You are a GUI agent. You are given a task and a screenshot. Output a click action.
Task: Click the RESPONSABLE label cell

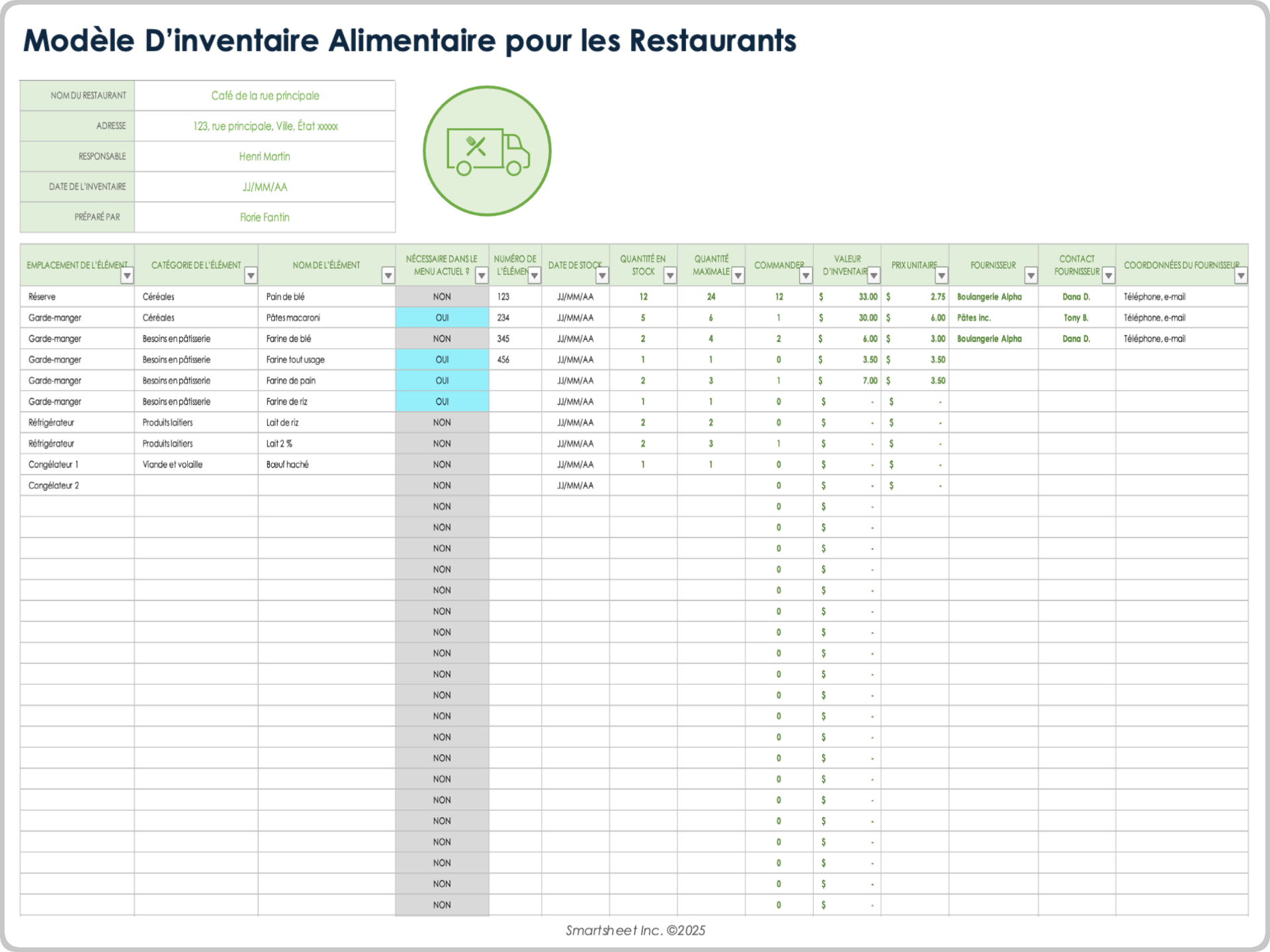pos(77,157)
